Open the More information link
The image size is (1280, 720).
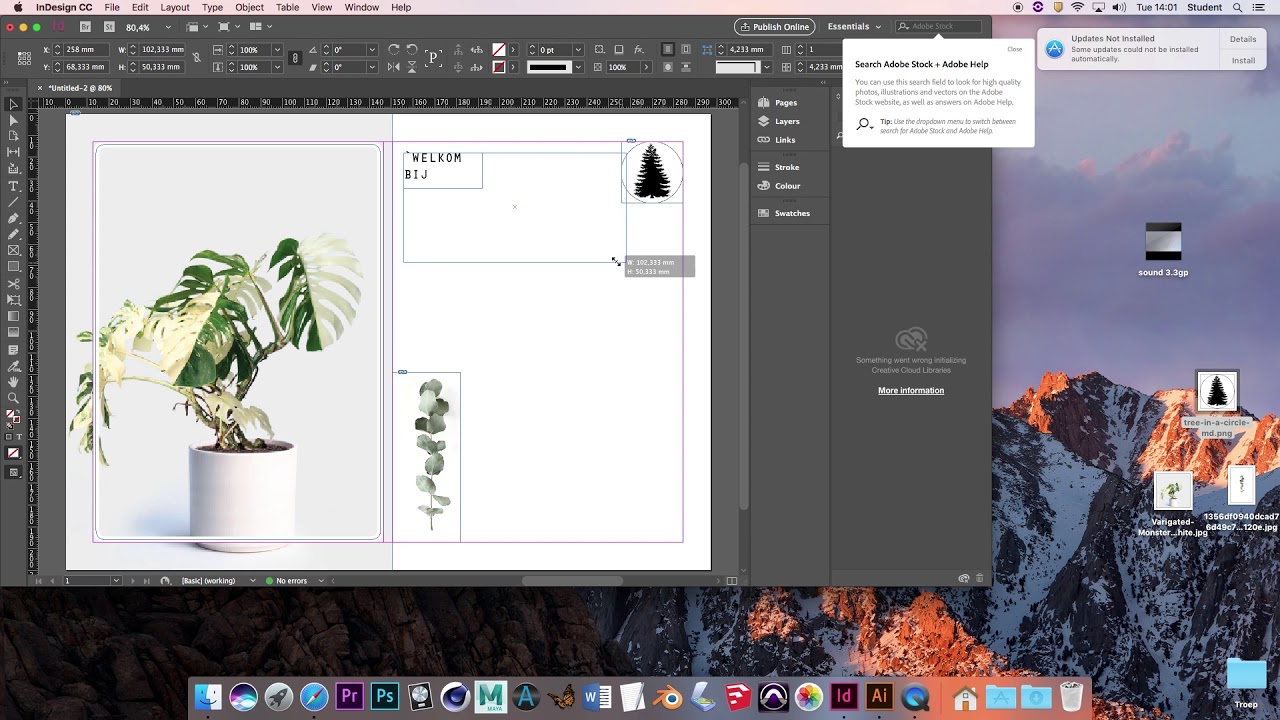coord(910,391)
